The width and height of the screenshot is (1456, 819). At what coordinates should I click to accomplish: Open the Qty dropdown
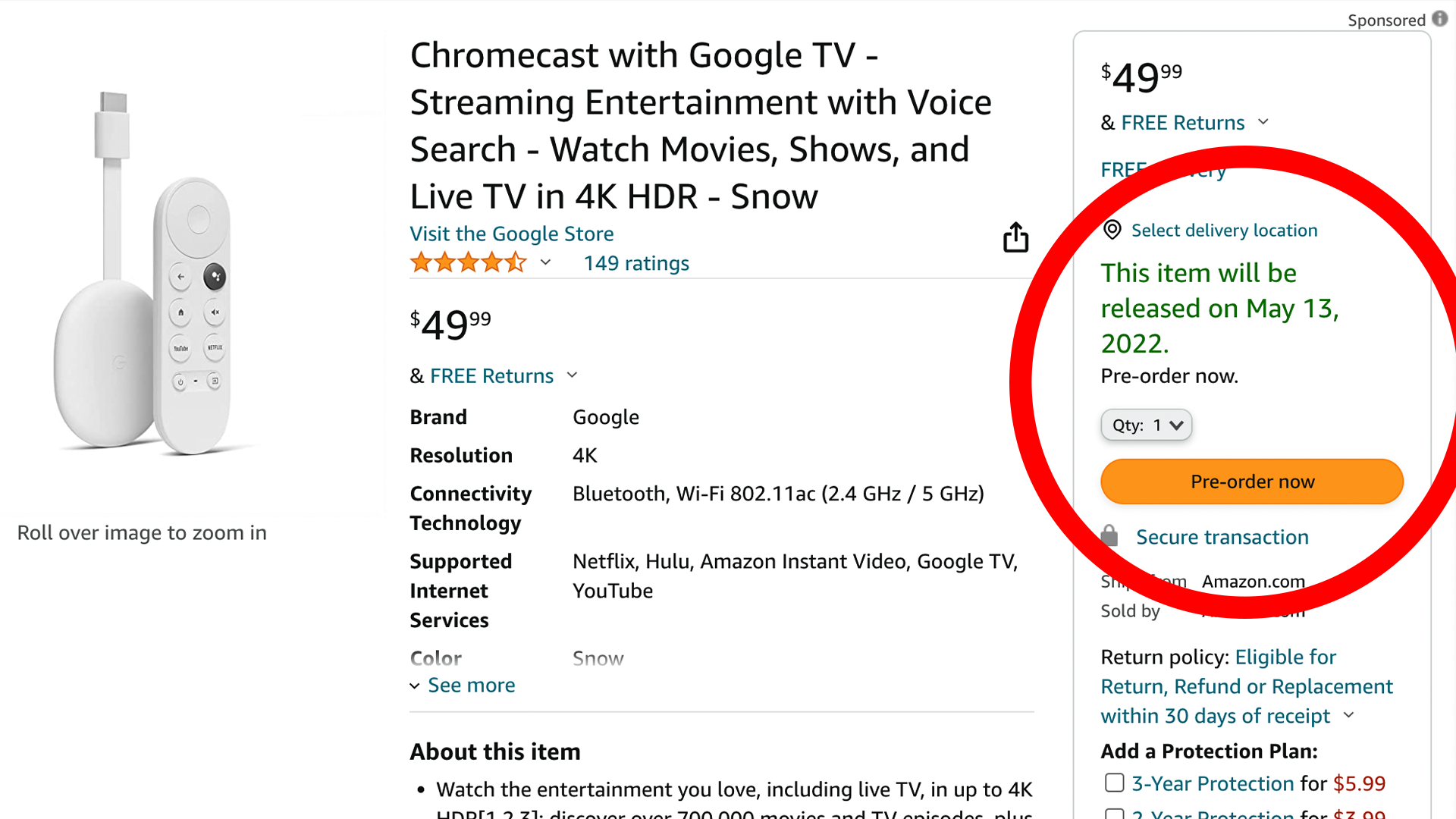(1146, 425)
